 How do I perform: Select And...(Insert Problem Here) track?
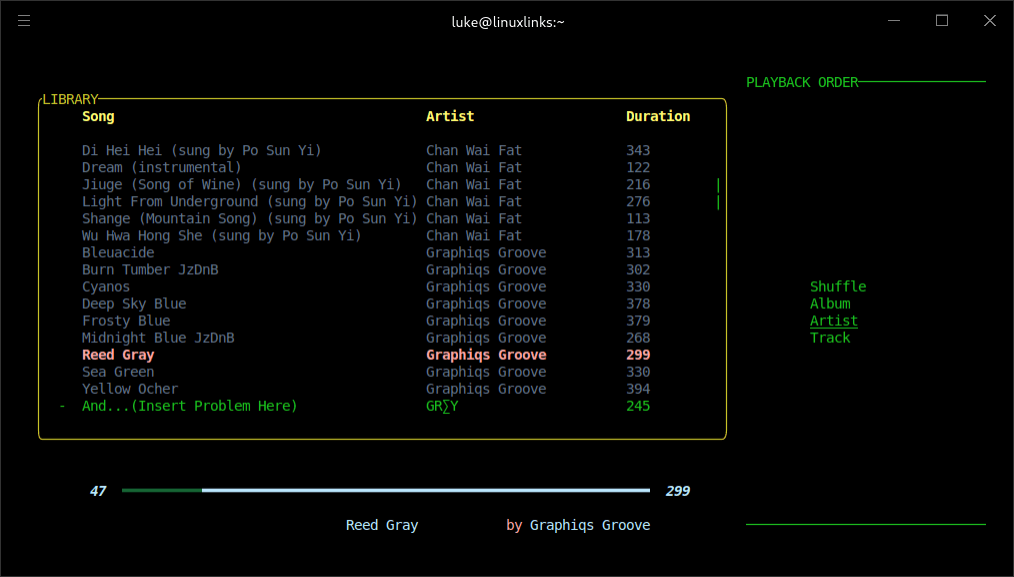pos(189,406)
